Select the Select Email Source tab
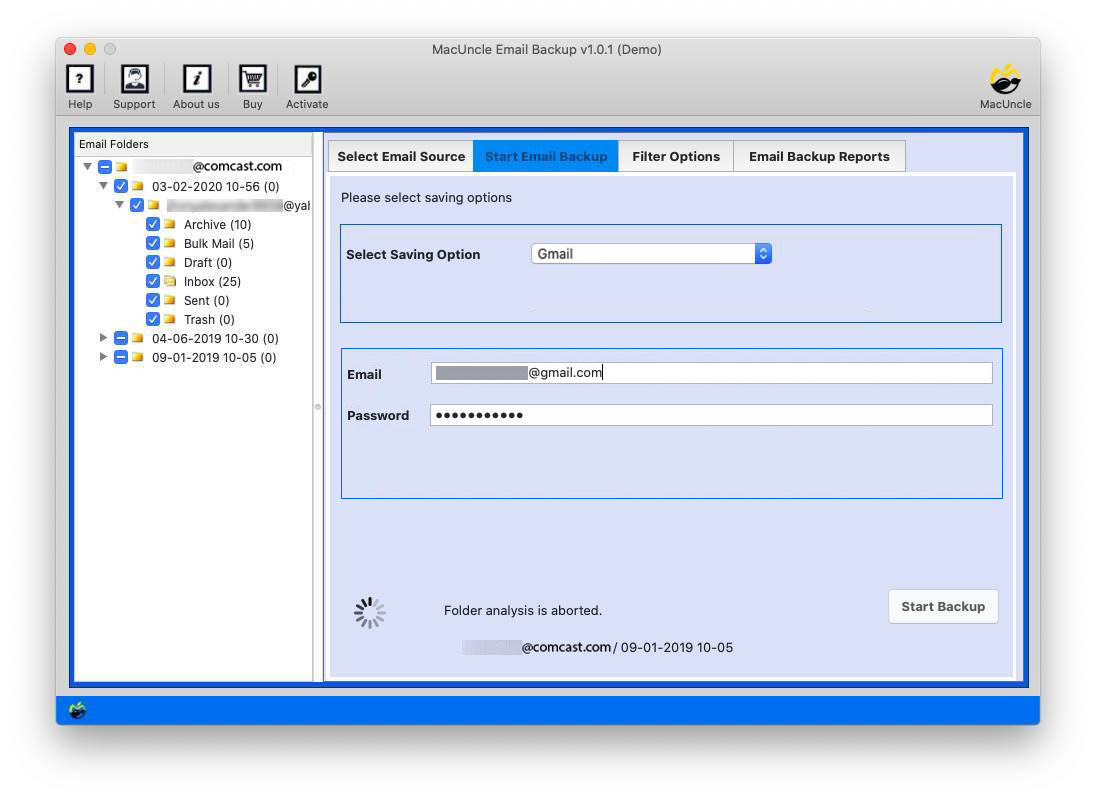 [x=400, y=156]
